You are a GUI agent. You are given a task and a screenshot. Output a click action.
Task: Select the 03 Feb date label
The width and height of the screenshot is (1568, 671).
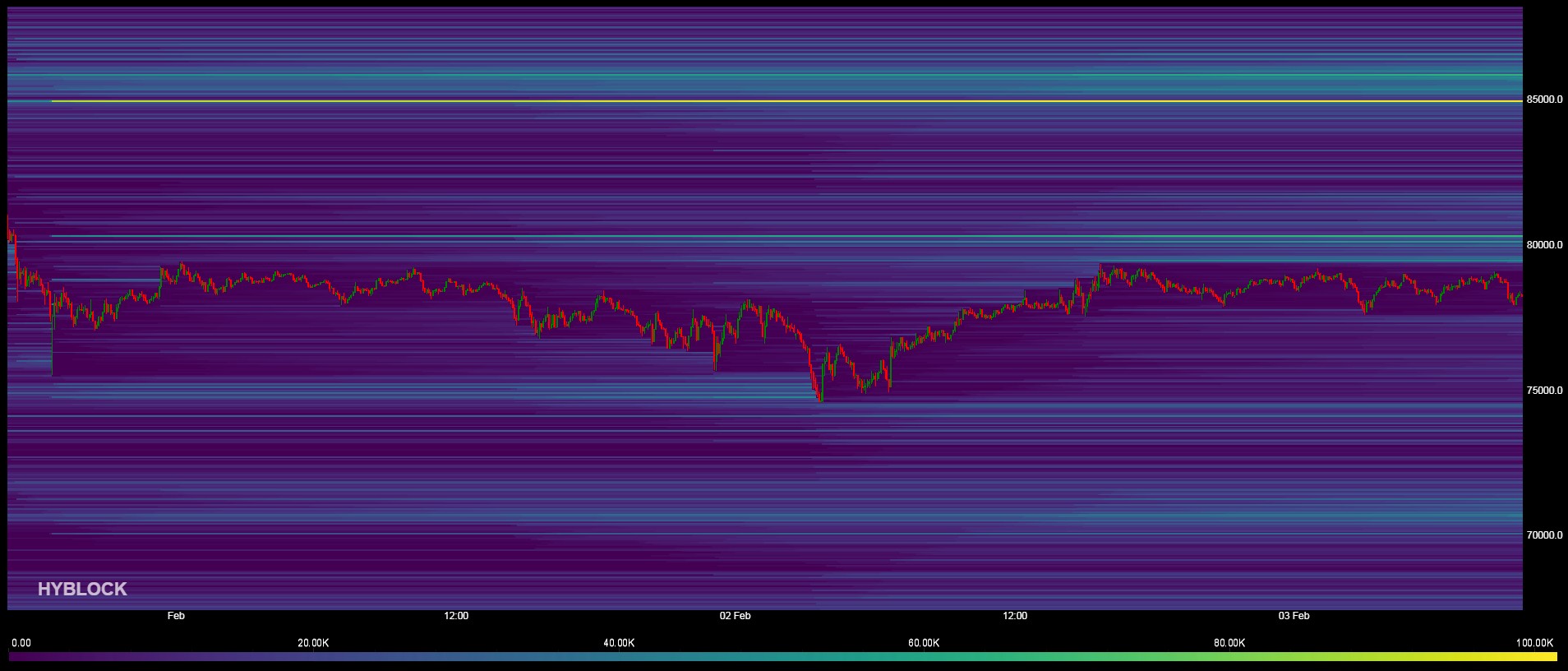pos(1294,616)
